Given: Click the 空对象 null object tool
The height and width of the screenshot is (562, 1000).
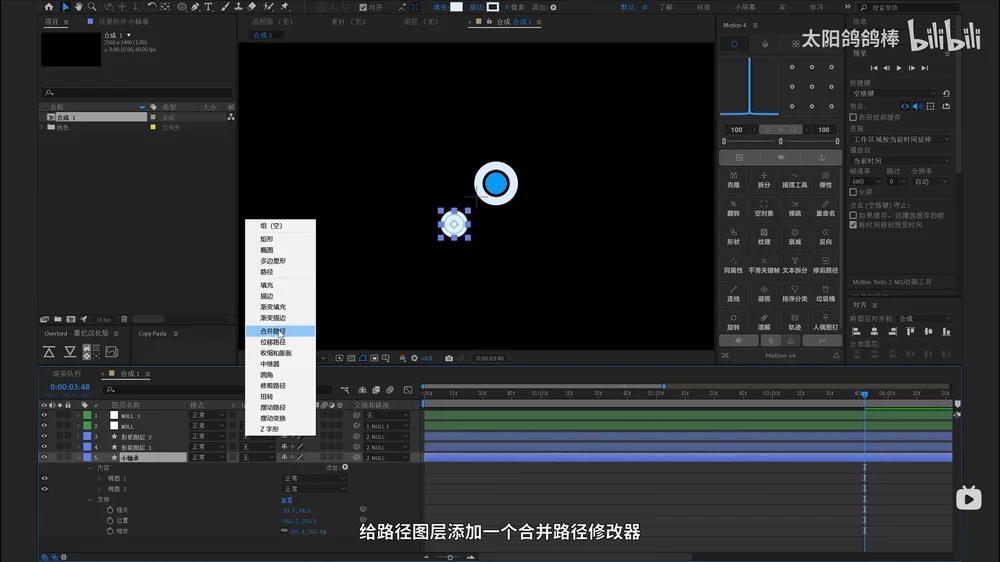Looking at the screenshot, I should [764, 209].
